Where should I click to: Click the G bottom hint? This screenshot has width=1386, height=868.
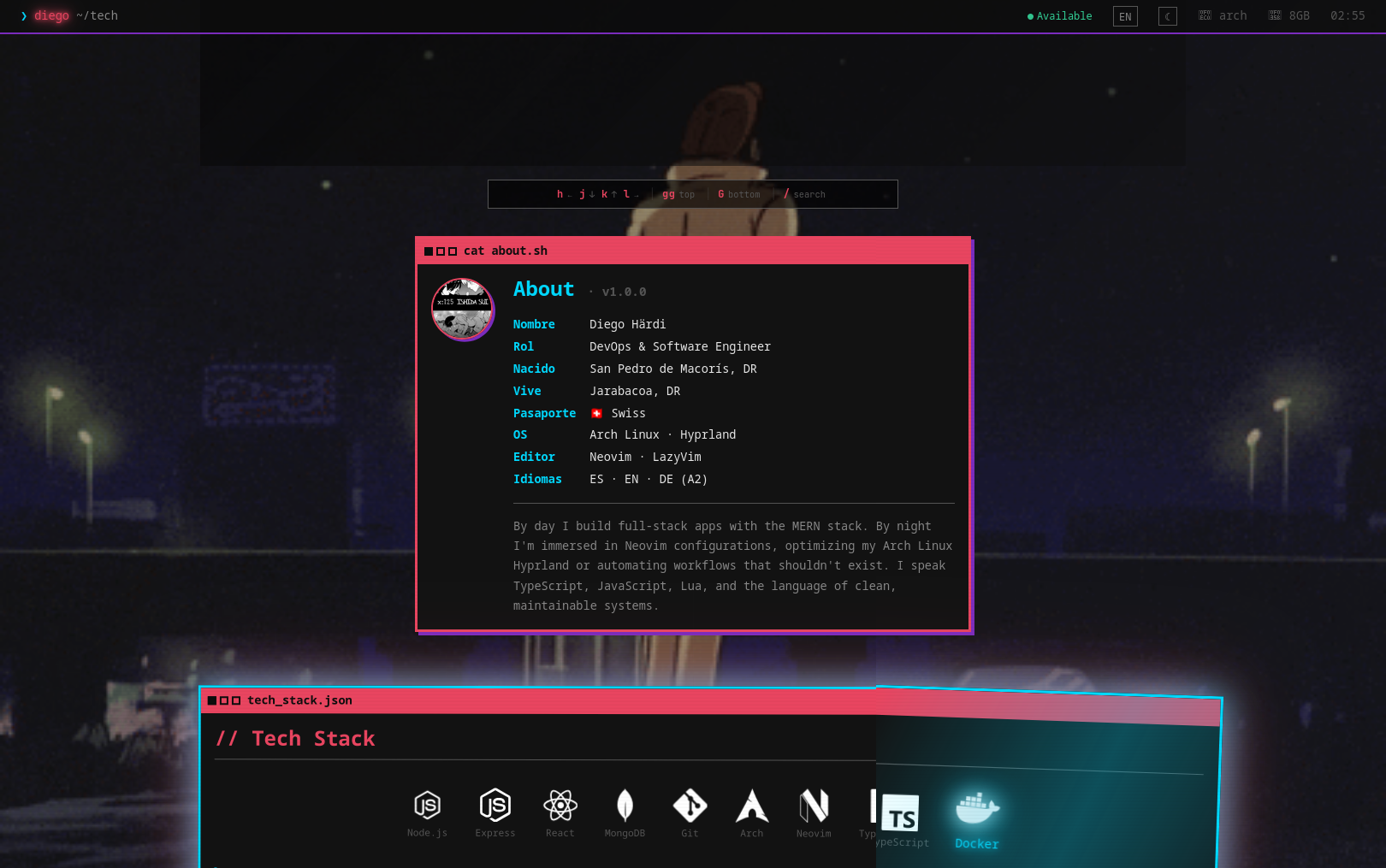click(x=739, y=194)
